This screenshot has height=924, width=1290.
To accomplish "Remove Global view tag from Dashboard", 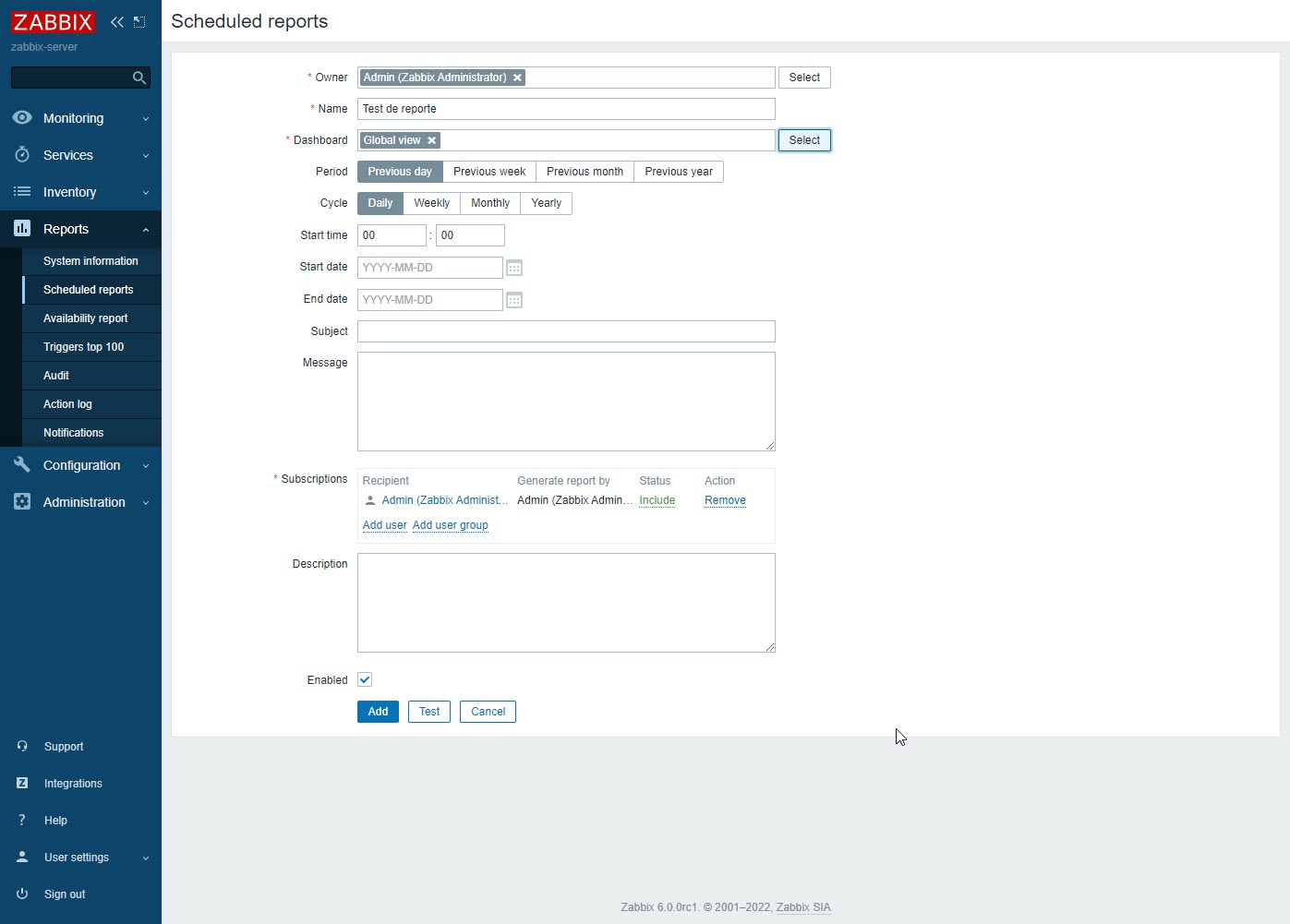I will (431, 140).
